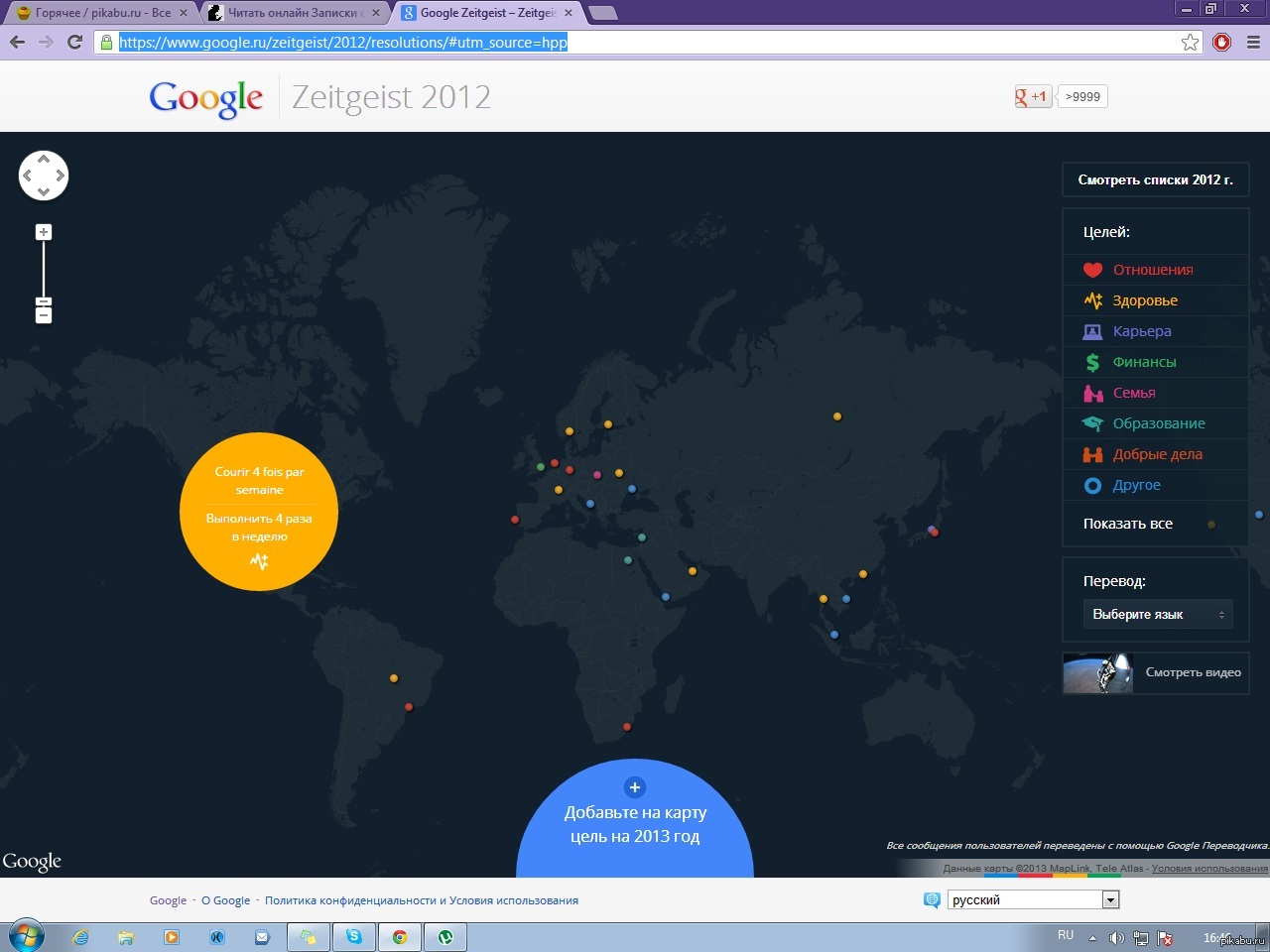The width and height of the screenshot is (1270, 952).
Task: Click the volume icon in the system tray
Action: point(1116,937)
